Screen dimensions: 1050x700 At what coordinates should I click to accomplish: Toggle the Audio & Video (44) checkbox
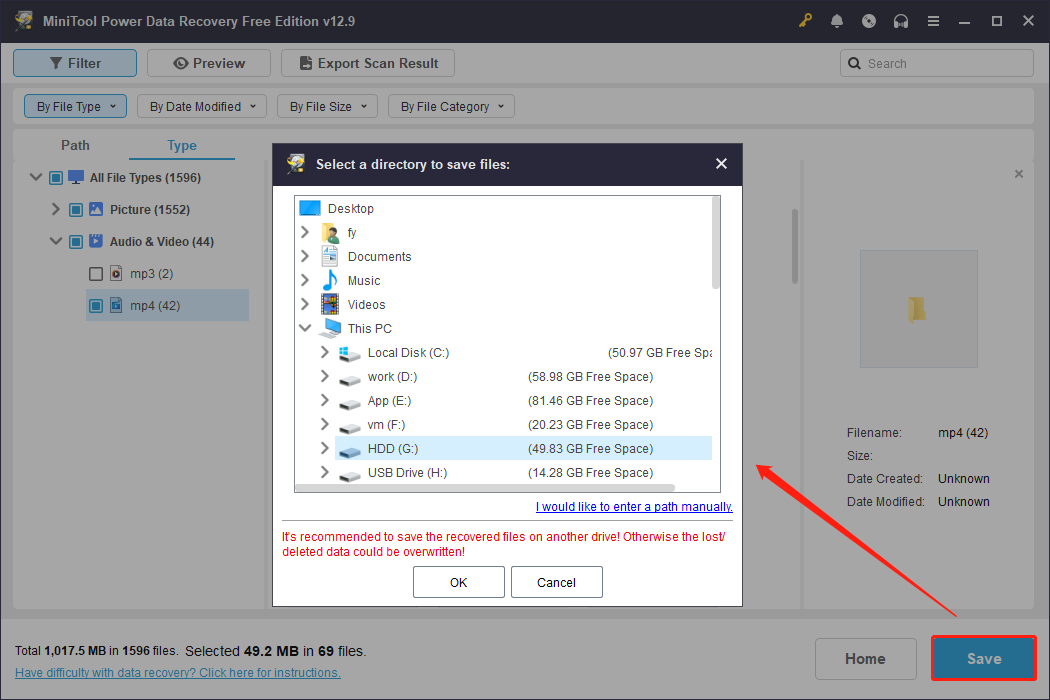click(76, 241)
